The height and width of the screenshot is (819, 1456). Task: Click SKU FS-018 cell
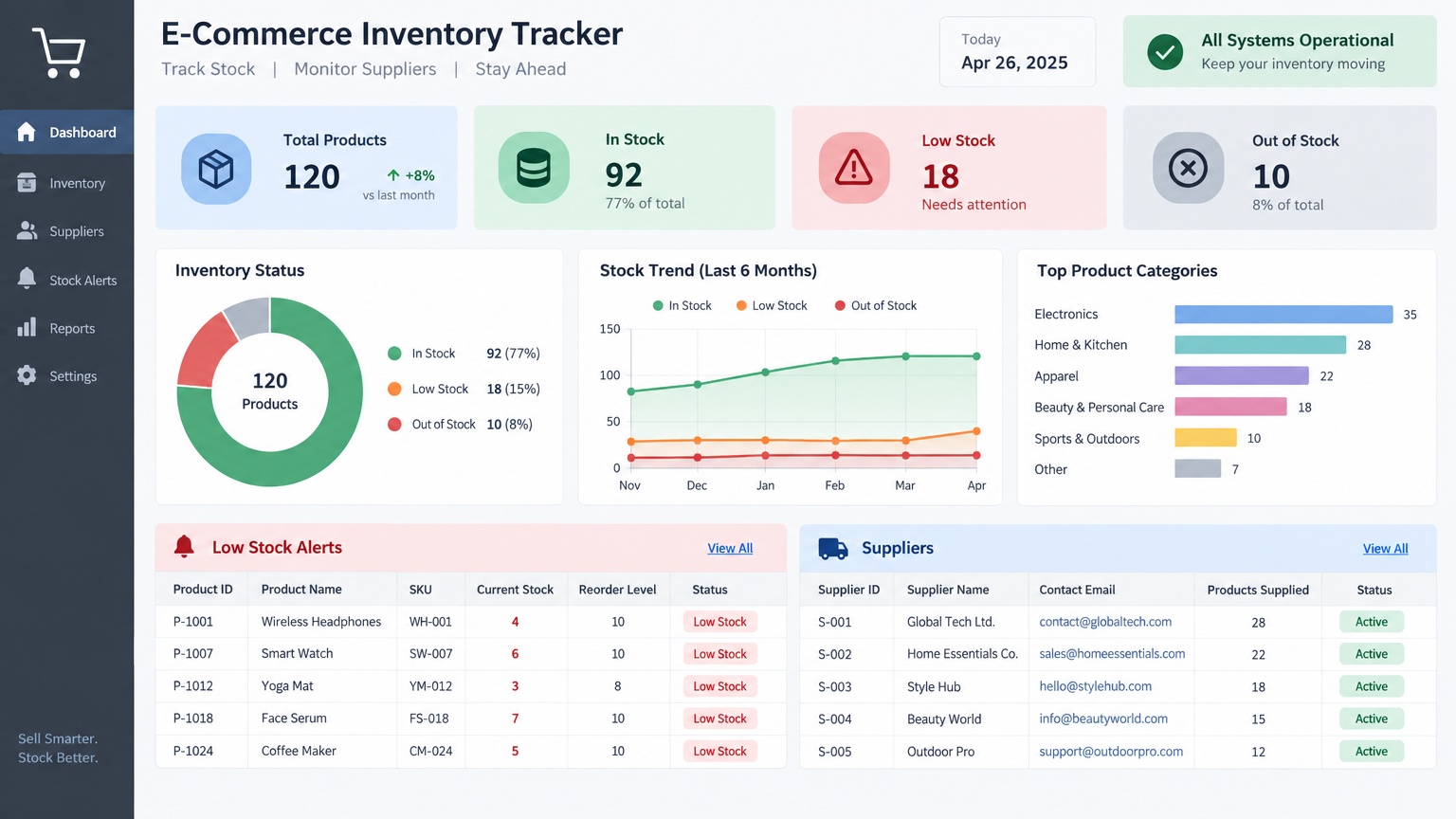click(429, 719)
